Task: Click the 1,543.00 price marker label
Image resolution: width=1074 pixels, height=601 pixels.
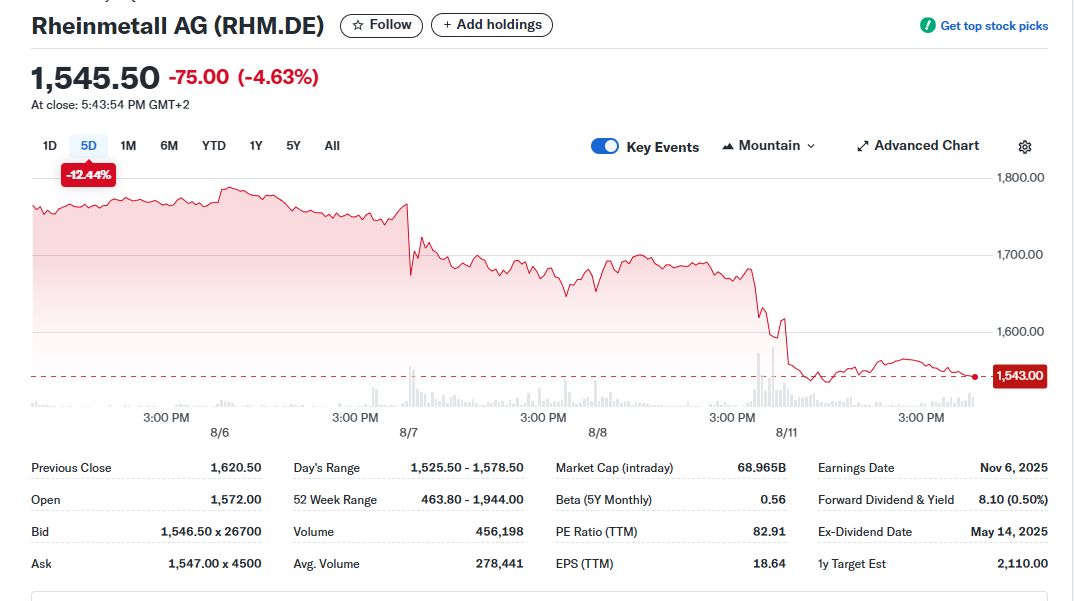Action: [x=1019, y=376]
